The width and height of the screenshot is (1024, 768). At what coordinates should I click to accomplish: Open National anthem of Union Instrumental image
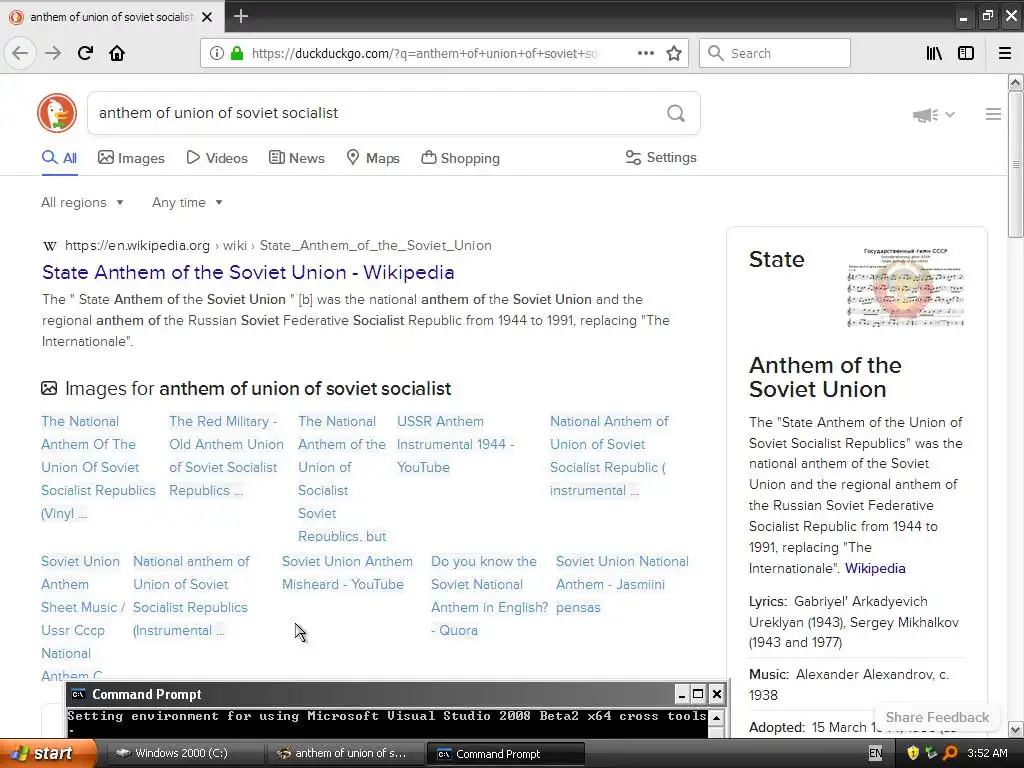(x=191, y=596)
